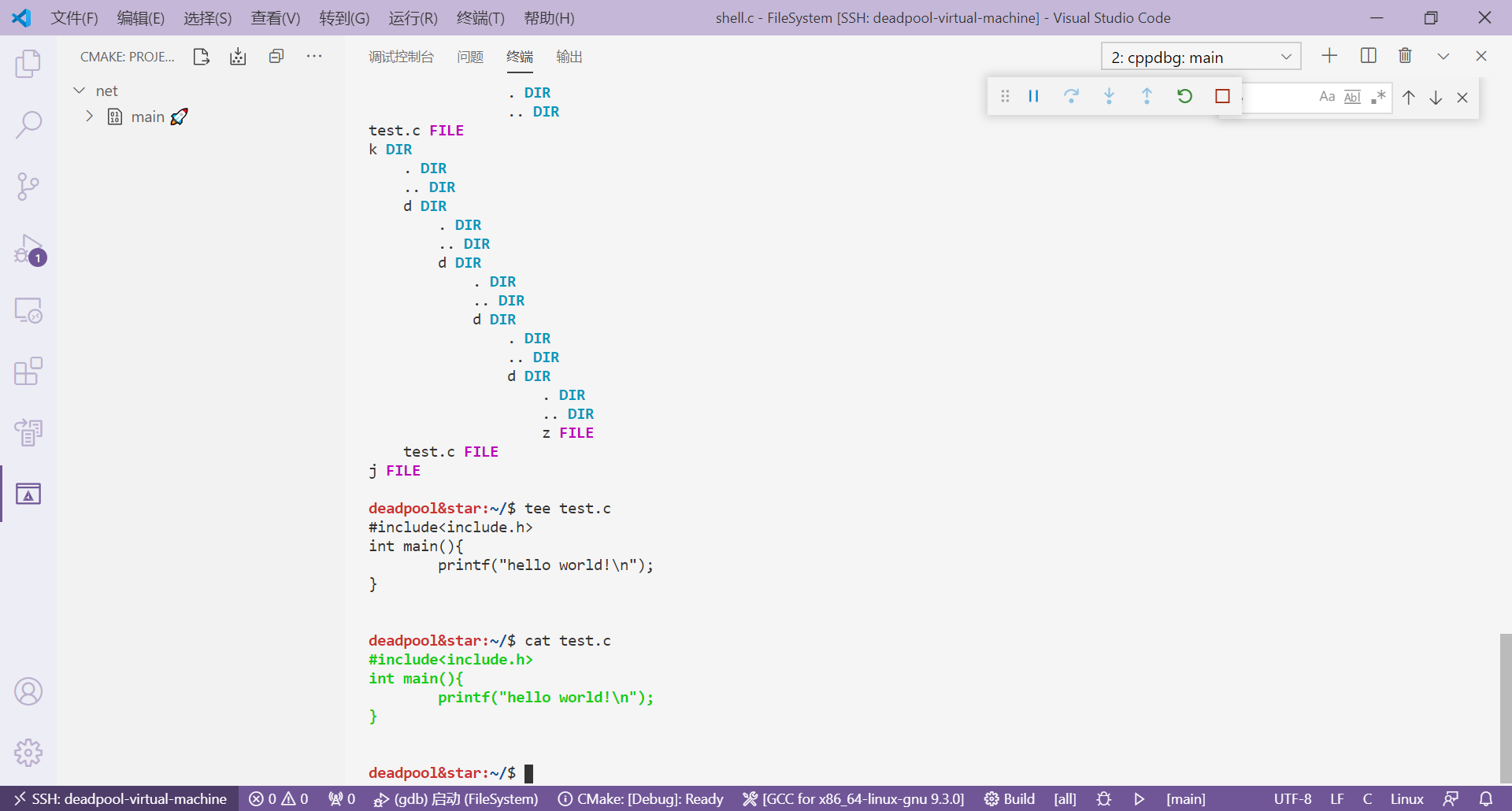Change file encoding UTF-8
The image size is (1512, 811).
(x=1292, y=798)
